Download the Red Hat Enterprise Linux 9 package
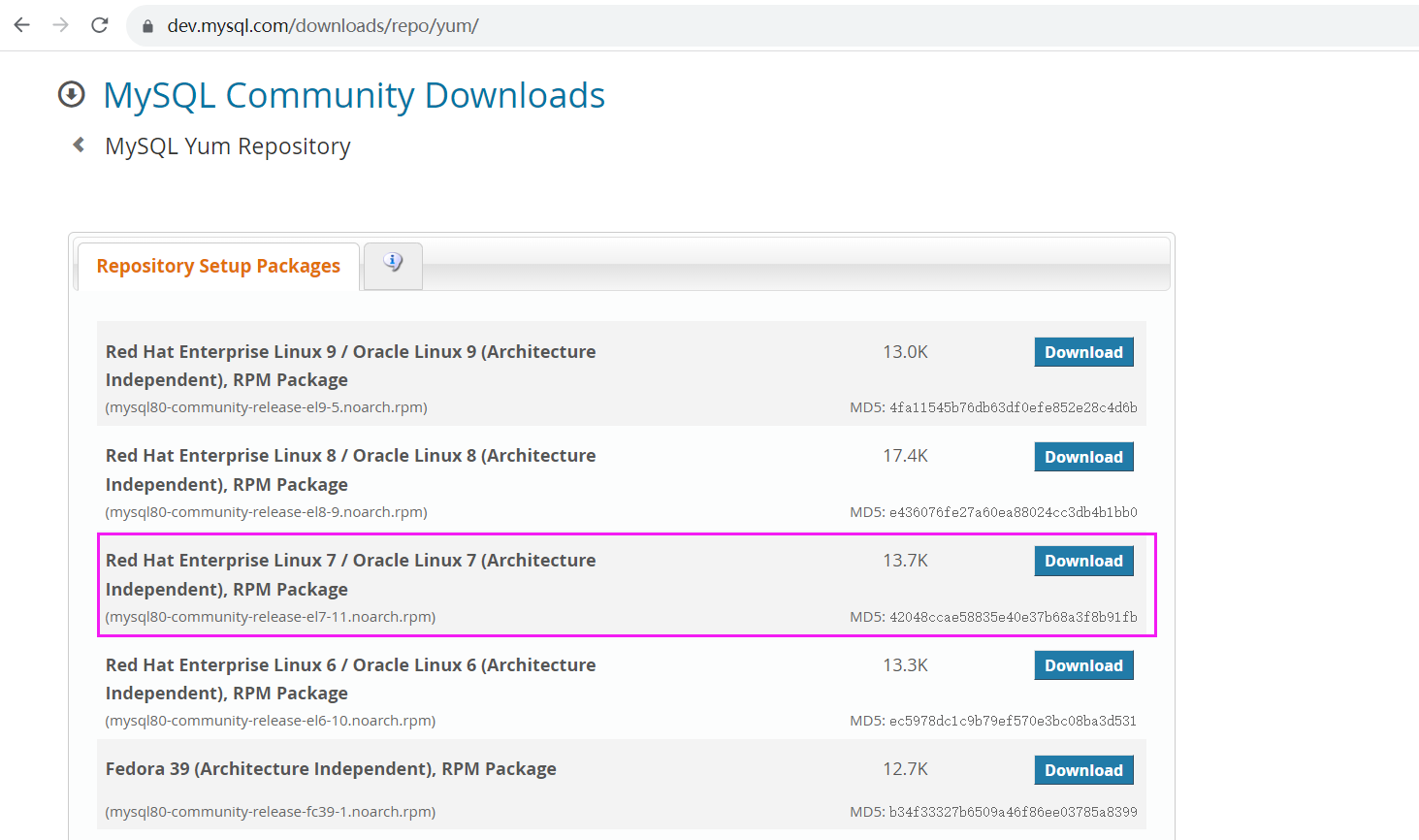1419x840 pixels. click(1083, 352)
